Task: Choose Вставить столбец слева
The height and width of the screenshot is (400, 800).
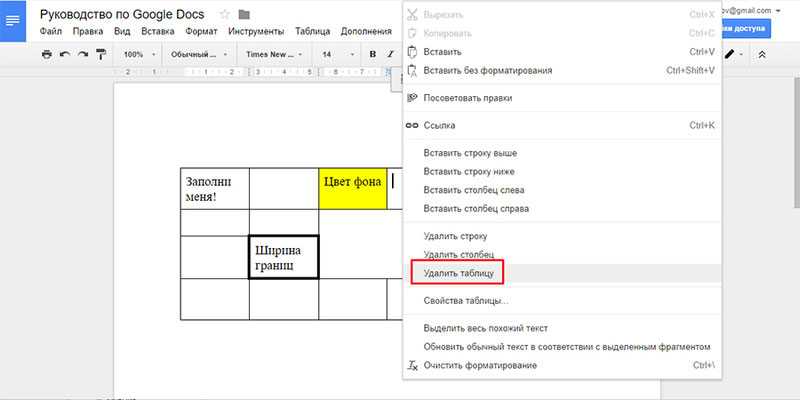Action: pos(562,190)
